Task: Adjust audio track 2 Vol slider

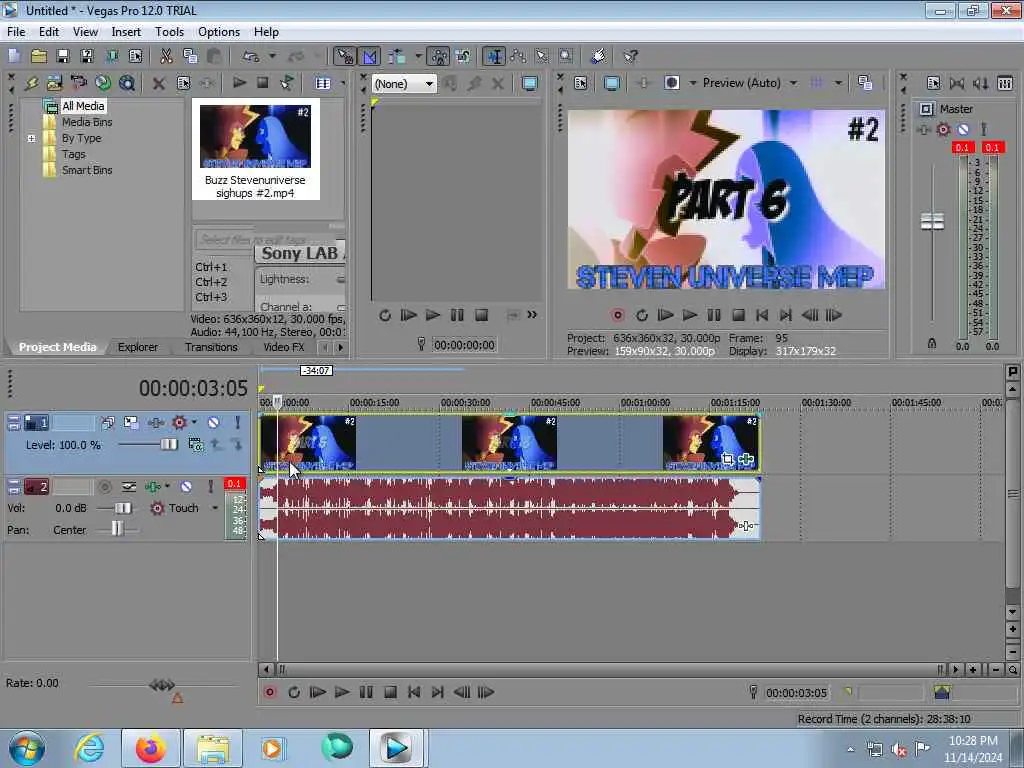Action: 123,507
